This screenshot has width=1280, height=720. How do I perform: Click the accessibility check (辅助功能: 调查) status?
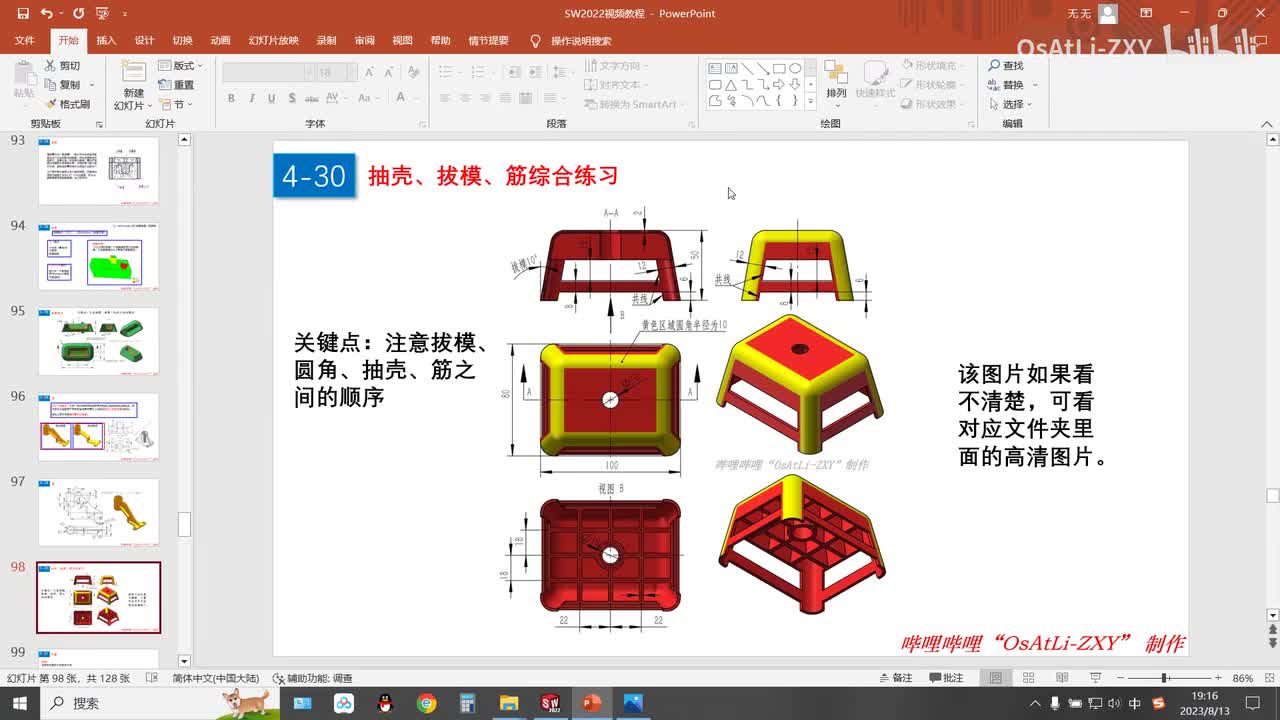click(312, 678)
